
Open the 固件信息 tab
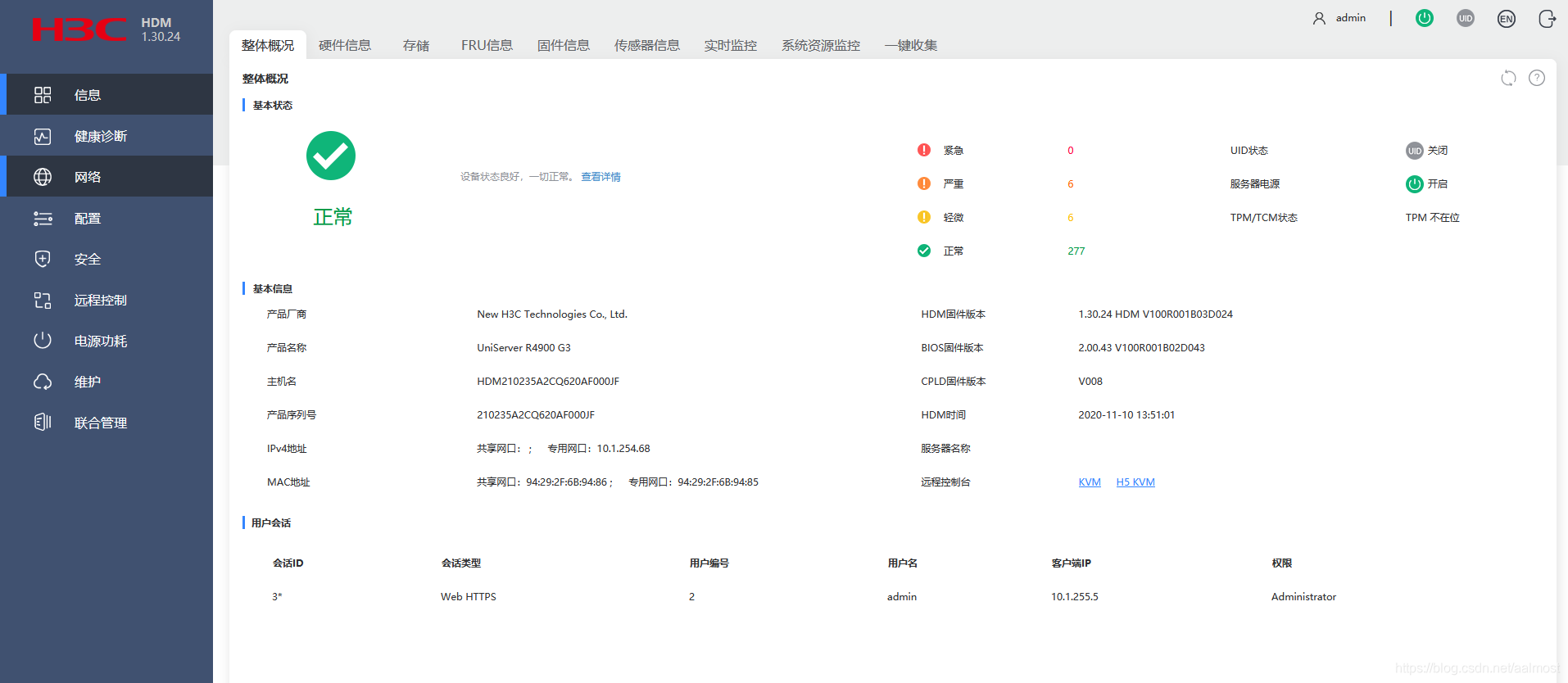click(x=564, y=45)
